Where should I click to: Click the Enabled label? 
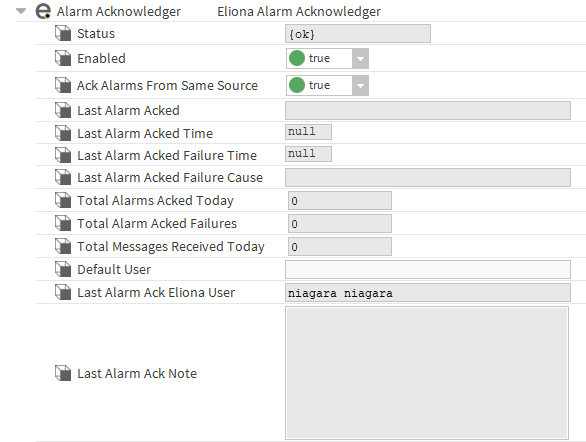click(101, 58)
